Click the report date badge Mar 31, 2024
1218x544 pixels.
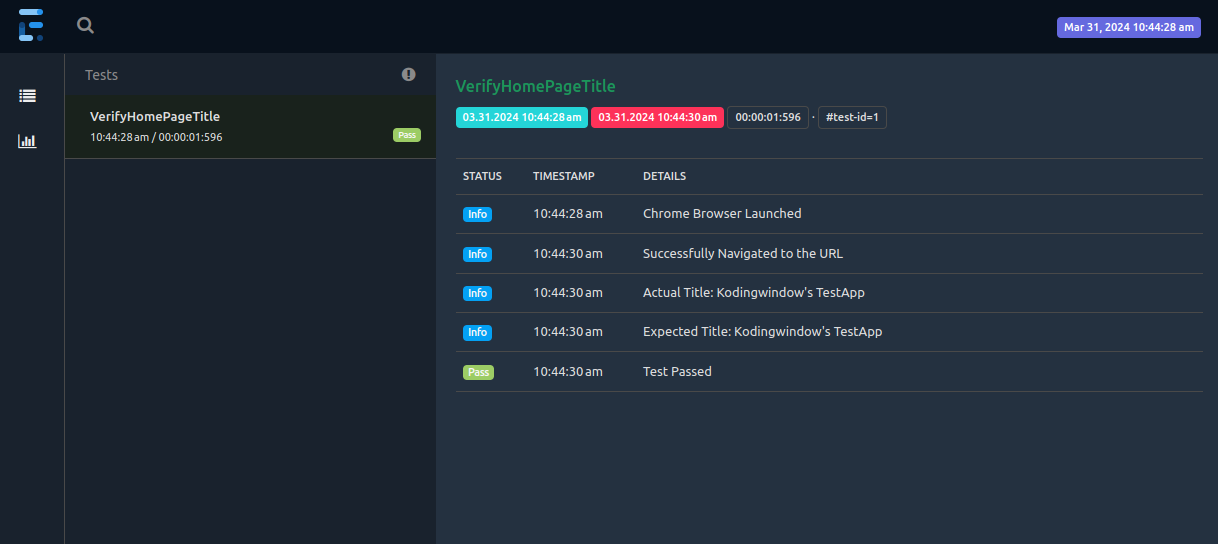1129,27
